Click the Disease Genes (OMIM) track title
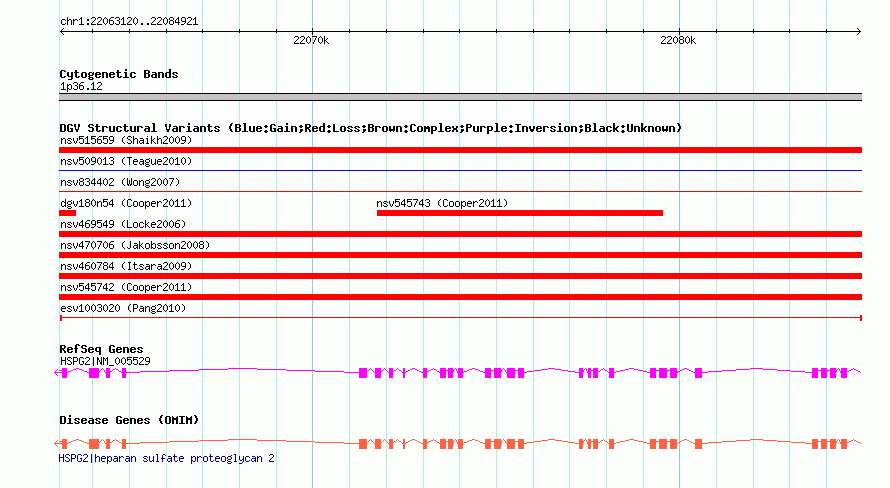Screen dimensions: 890x488 [129, 420]
